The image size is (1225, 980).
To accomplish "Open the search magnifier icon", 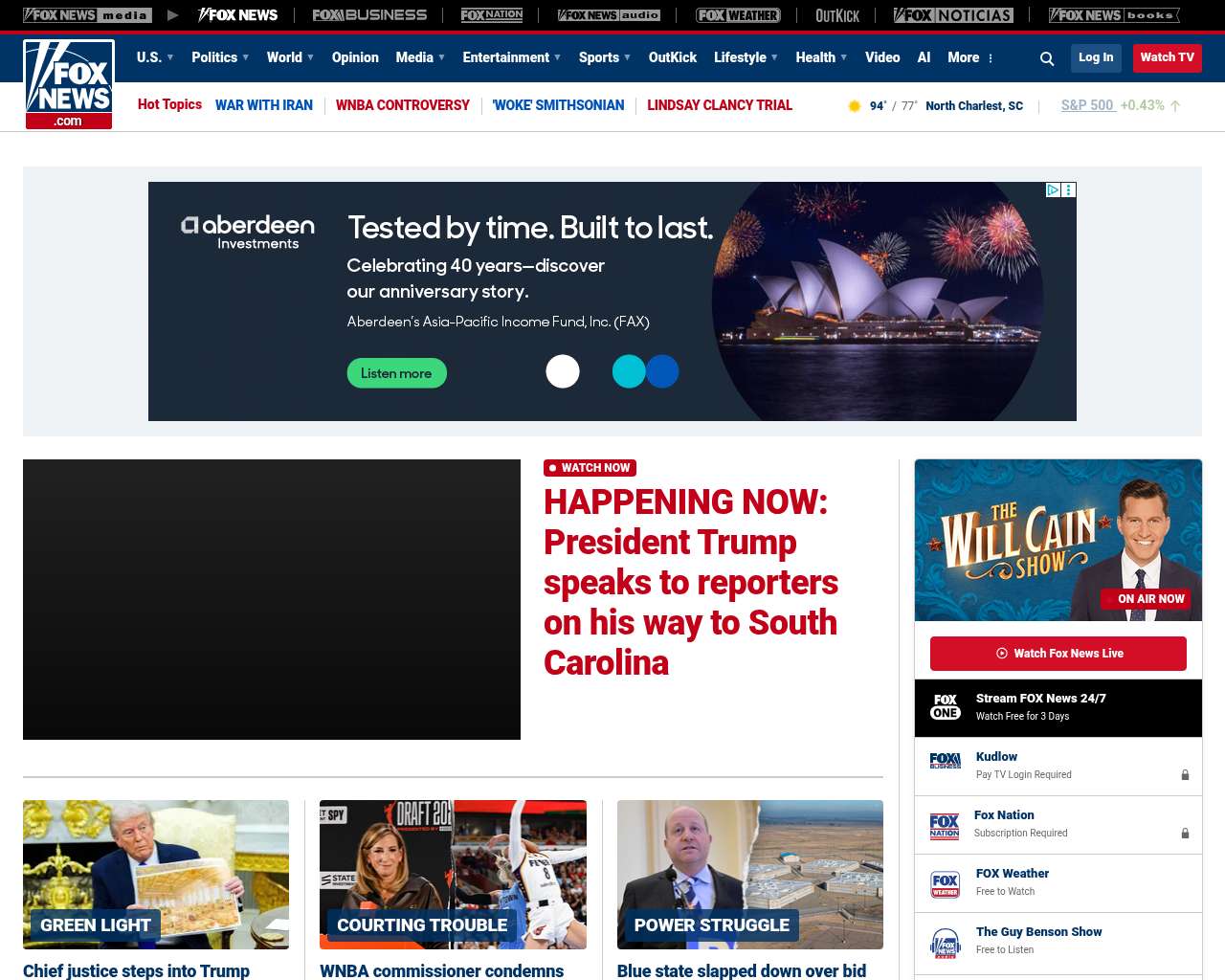I will pos(1047,58).
